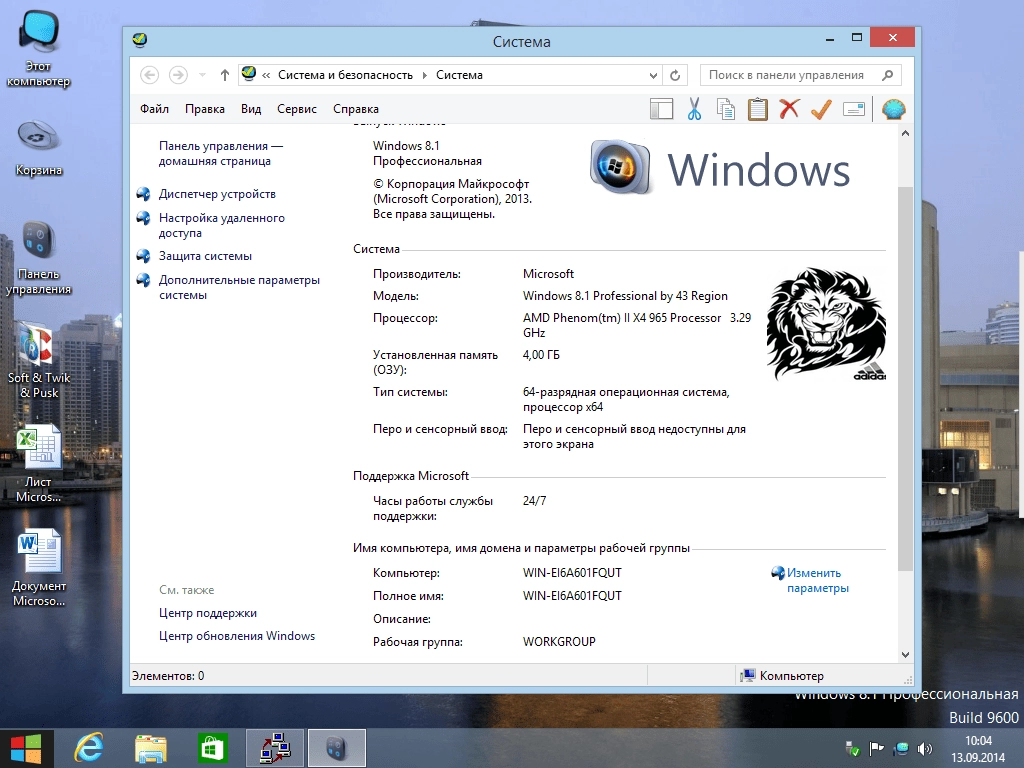Toggle the preview pane layout icon
Viewport: 1024px width, 768px height.
coord(662,109)
